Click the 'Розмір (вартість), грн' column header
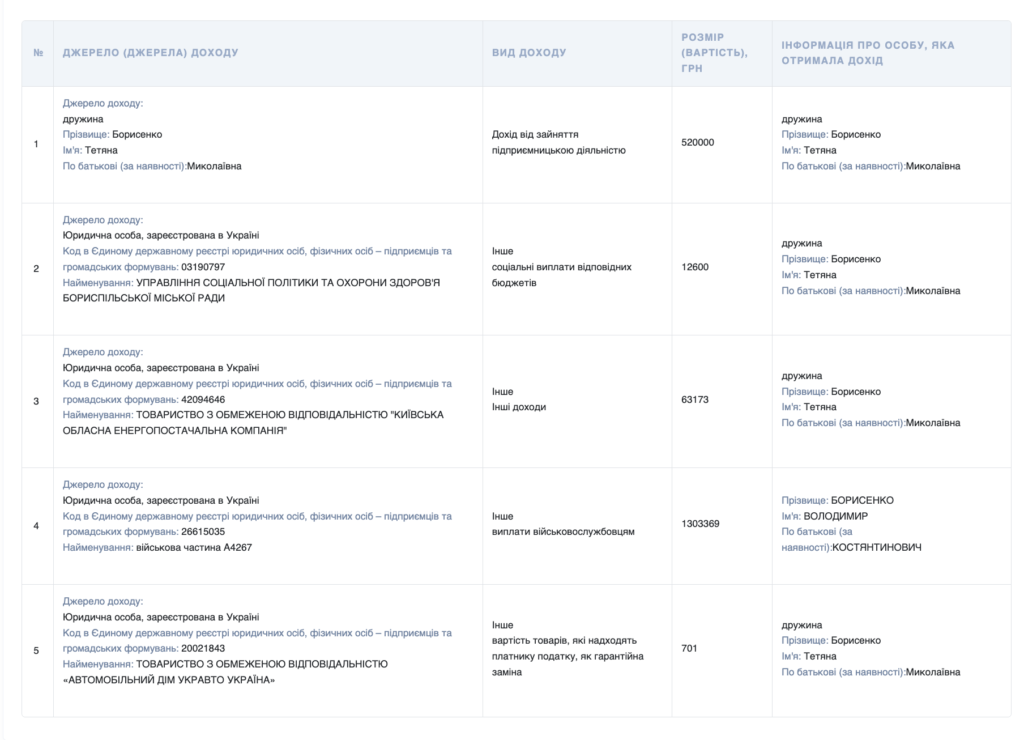The width and height of the screenshot is (1024, 740). tap(714, 53)
